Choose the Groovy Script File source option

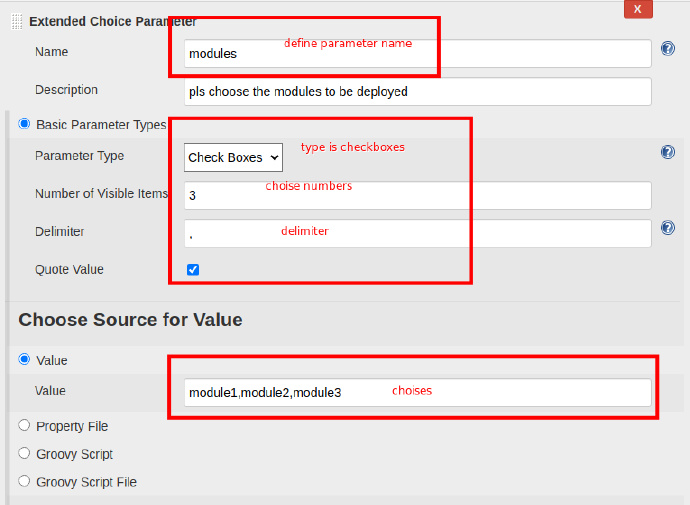click(x=24, y=481)
